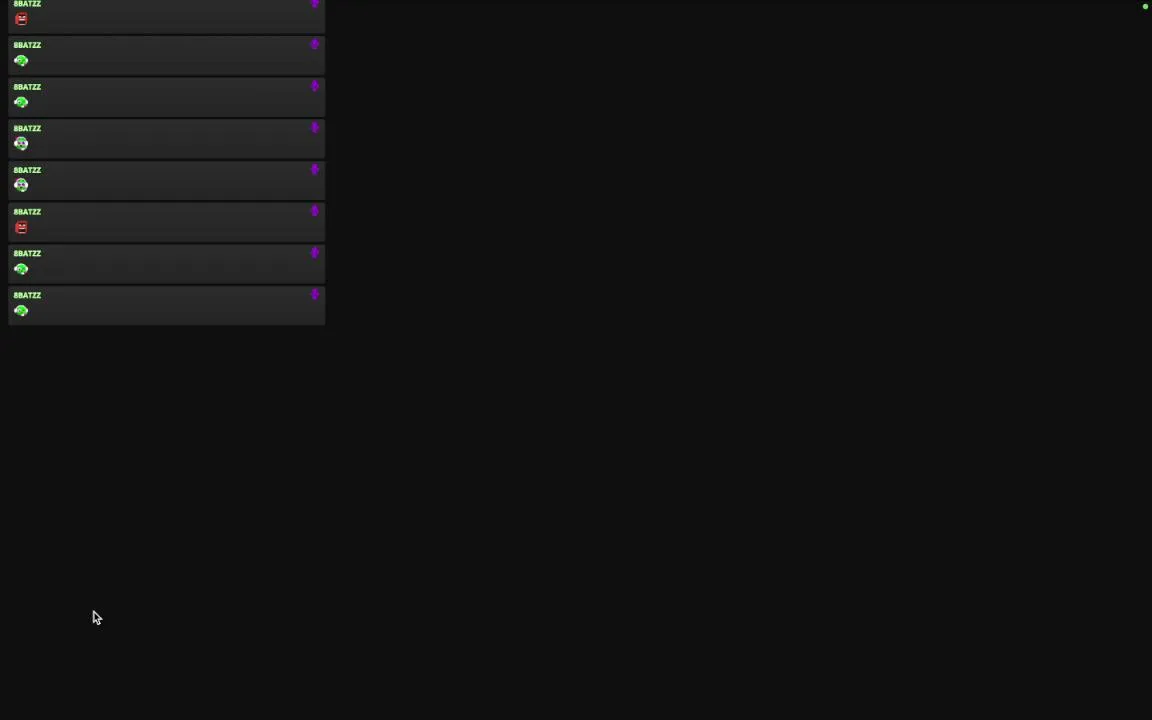Click the purple badge on the upper headphone-face message
1152x720 pixels.
314,128
